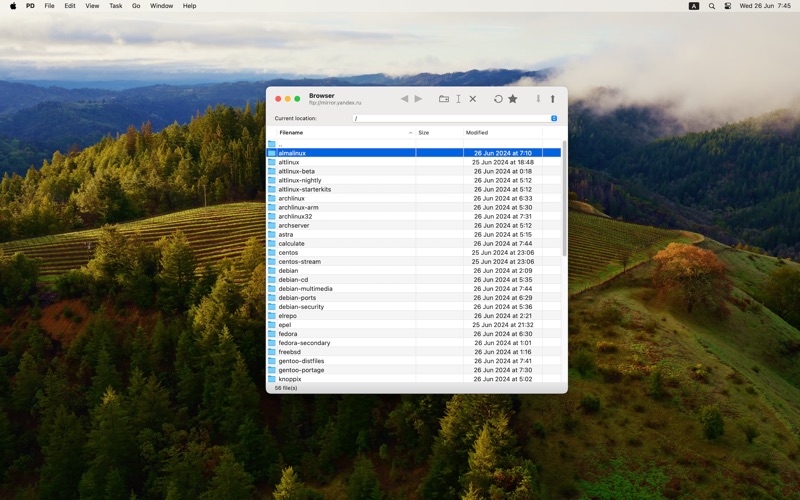Select the debian-security row
Viewport: 800px width, 500px height.
tap(414, 307)
